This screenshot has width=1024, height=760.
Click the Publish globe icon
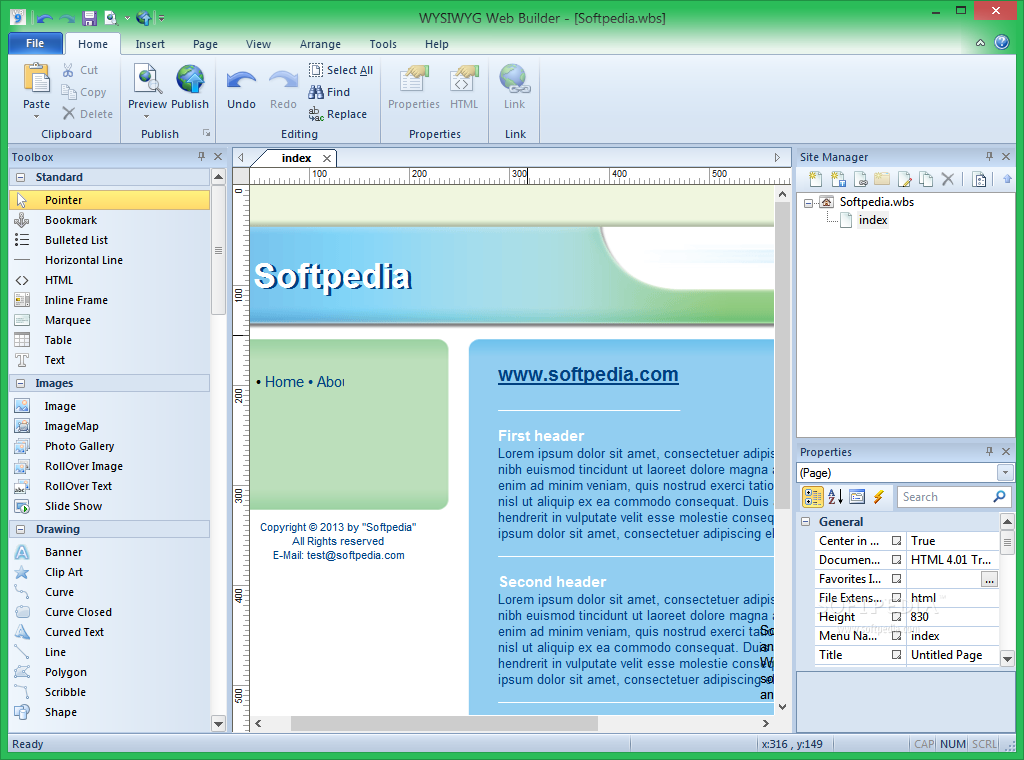pos(190,79)
